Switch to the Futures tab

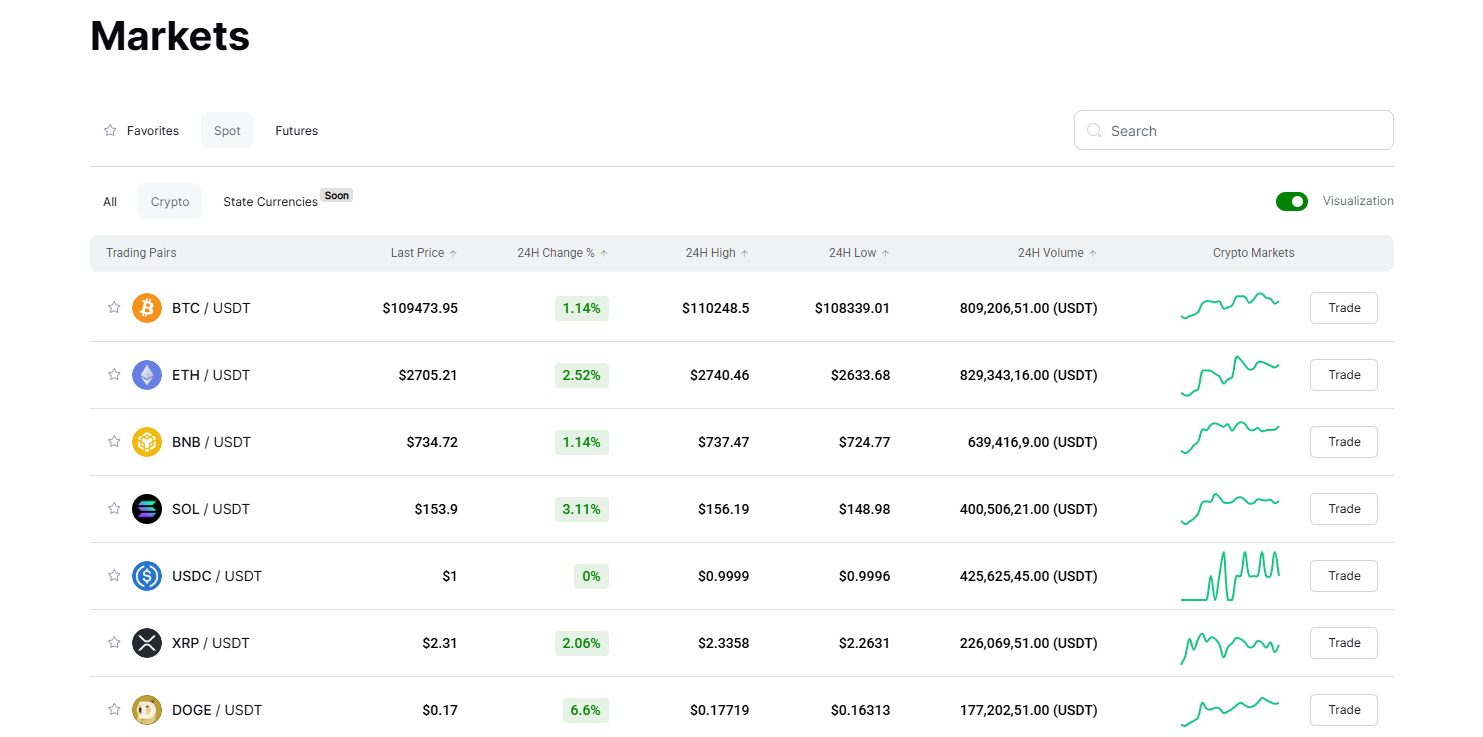coord(296,131)
